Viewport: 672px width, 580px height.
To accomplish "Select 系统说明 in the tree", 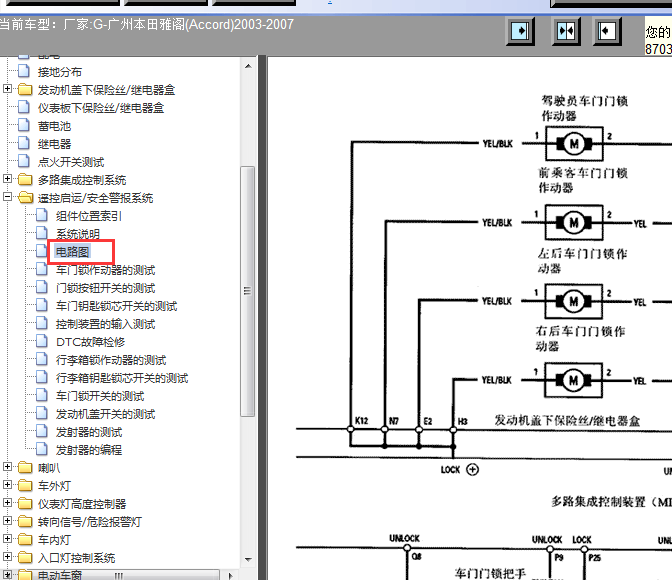I will [78, 234].
